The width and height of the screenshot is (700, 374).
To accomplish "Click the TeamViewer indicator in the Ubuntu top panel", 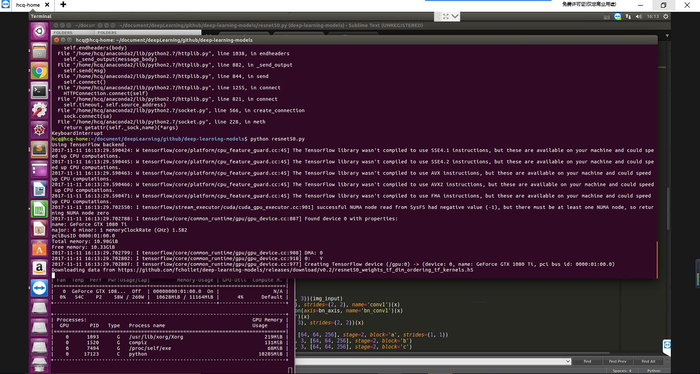I will click(617, 17).
